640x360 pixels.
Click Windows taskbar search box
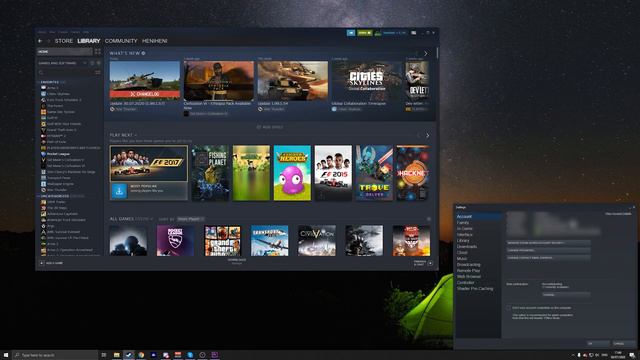(x=55, y=355)
